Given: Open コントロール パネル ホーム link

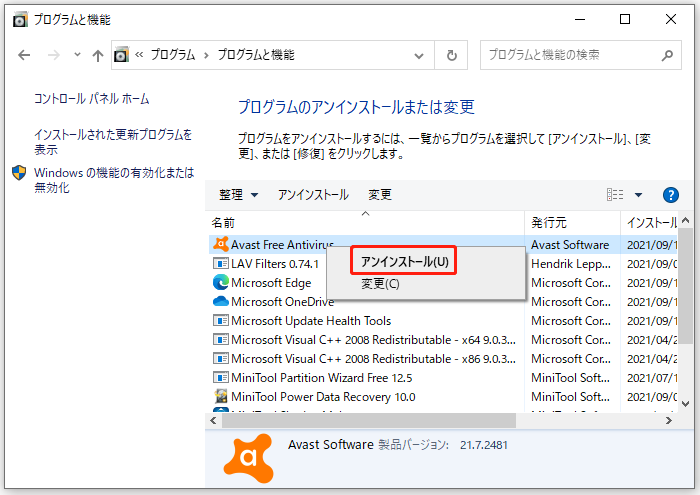Looking at the screenshot, I should coord(92,99).
